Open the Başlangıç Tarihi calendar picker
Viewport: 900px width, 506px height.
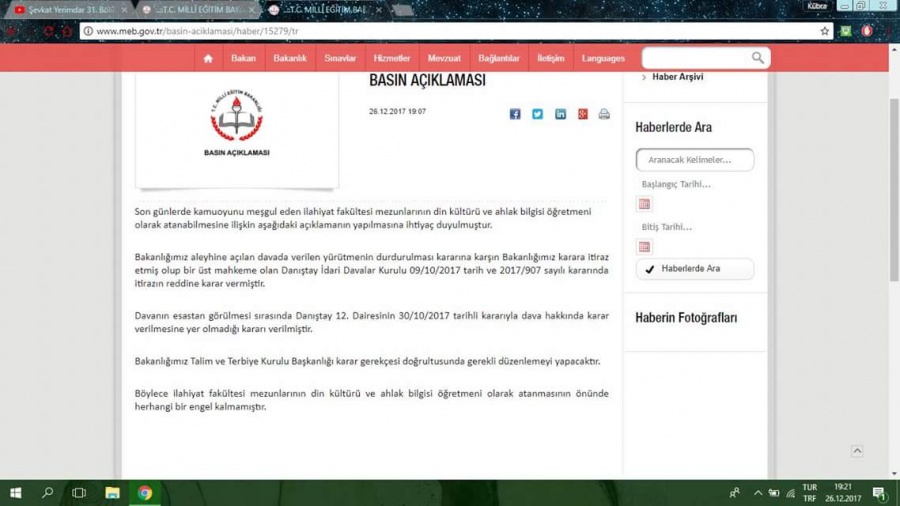pos(644,204)
